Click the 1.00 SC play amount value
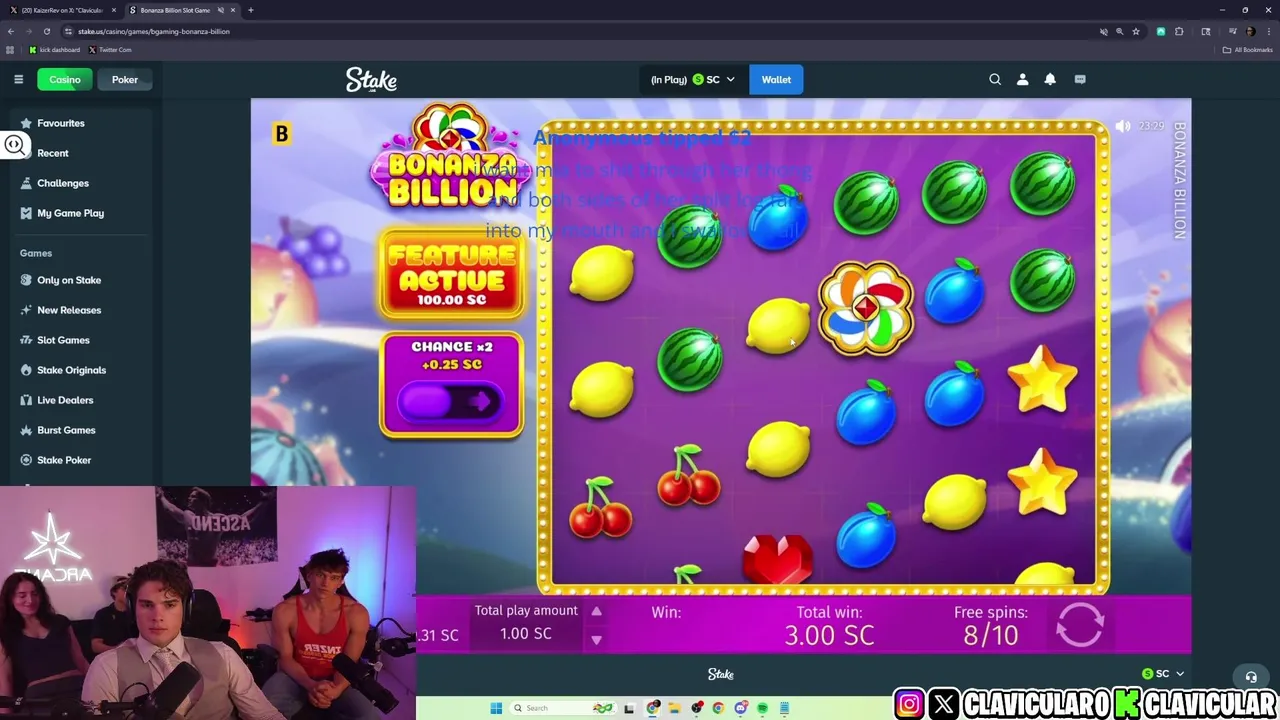The image size is (1280, 720). (525, 634)
